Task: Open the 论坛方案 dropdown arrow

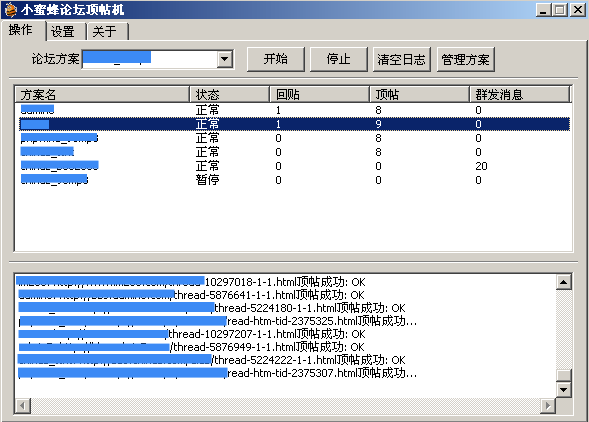Action: [x=224, y=59]
